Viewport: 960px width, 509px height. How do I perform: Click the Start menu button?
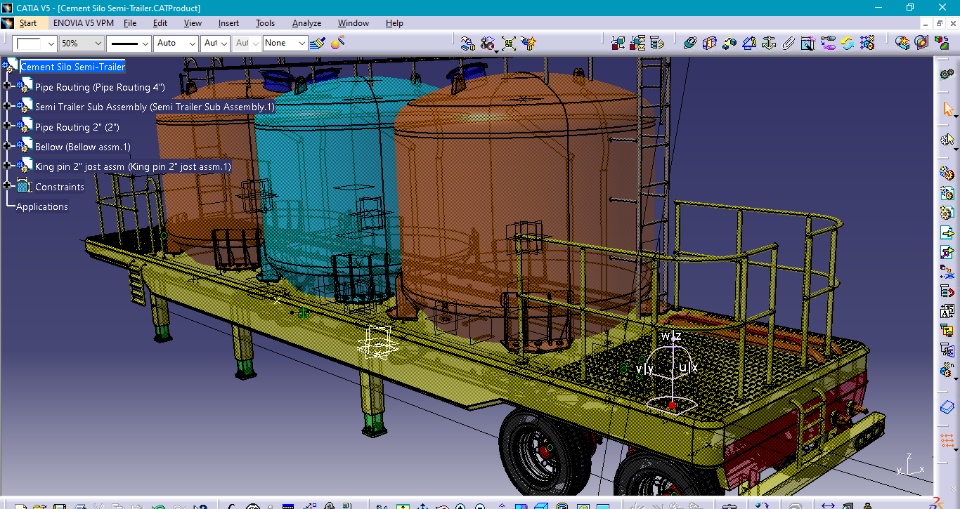28,23
